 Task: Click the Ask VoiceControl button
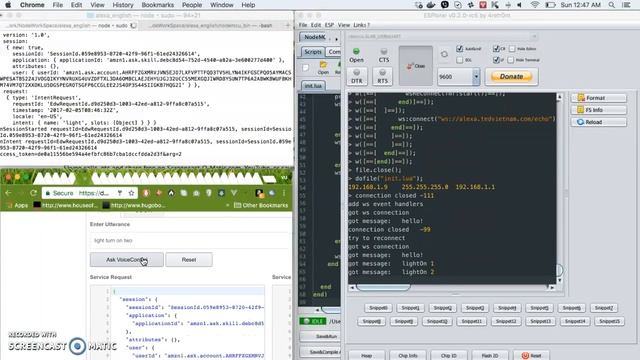[127, 260]
